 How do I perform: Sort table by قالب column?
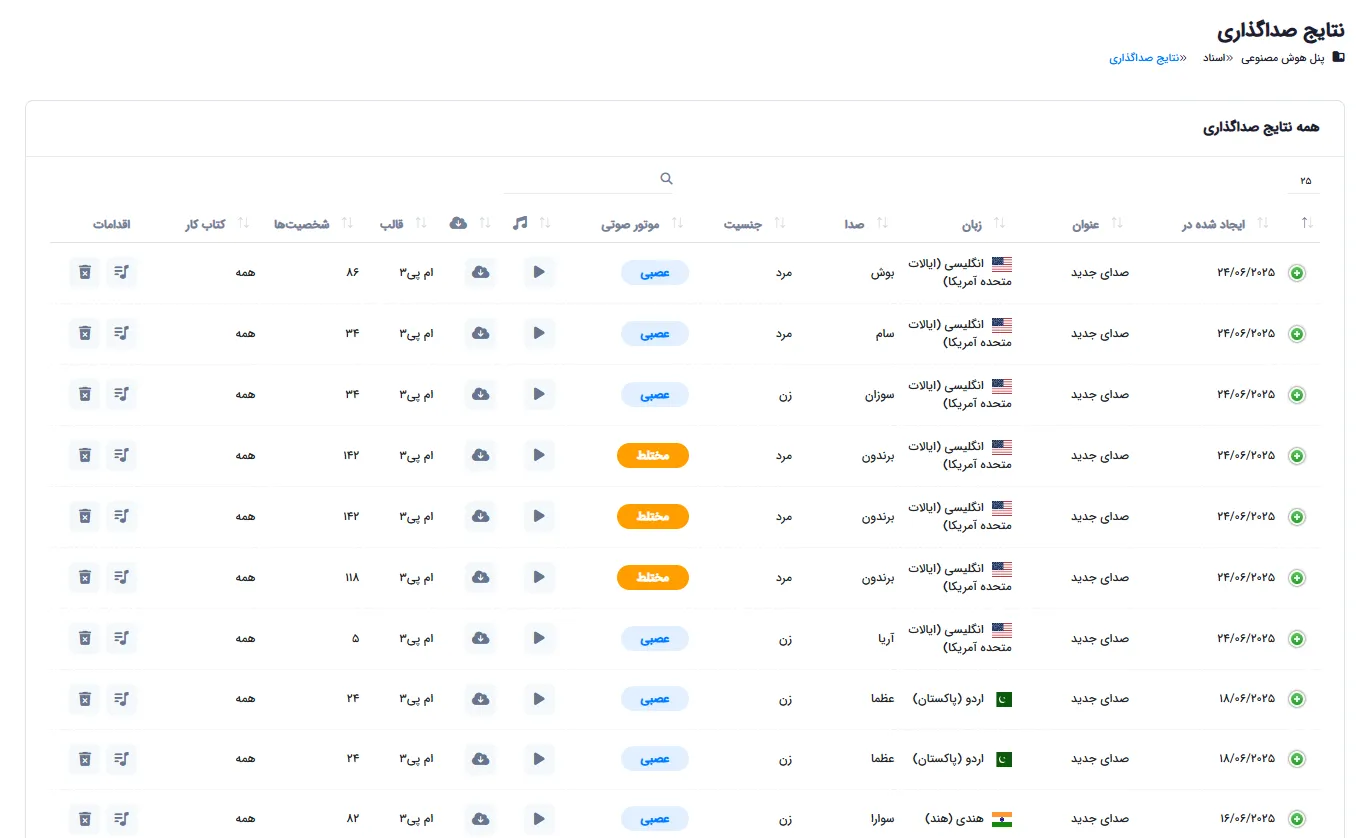[402, 224]
